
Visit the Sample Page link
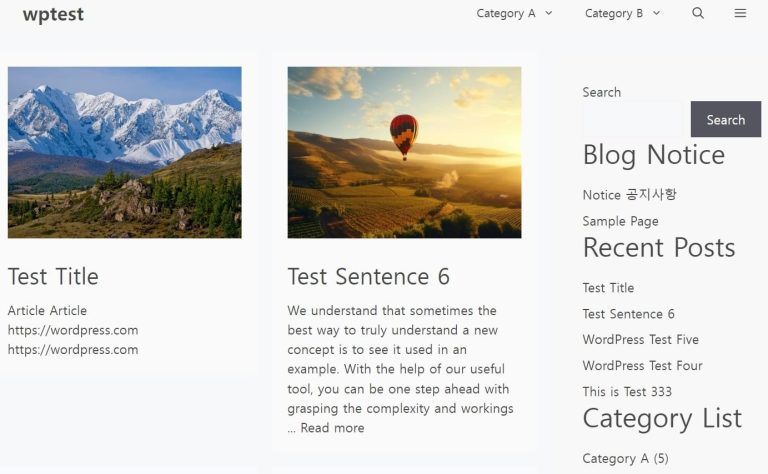click(x=620, y=221)
